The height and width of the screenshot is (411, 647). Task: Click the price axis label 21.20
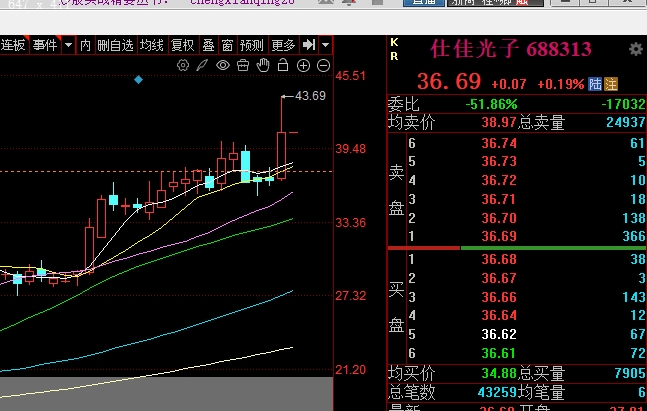(x=350, y=370)
